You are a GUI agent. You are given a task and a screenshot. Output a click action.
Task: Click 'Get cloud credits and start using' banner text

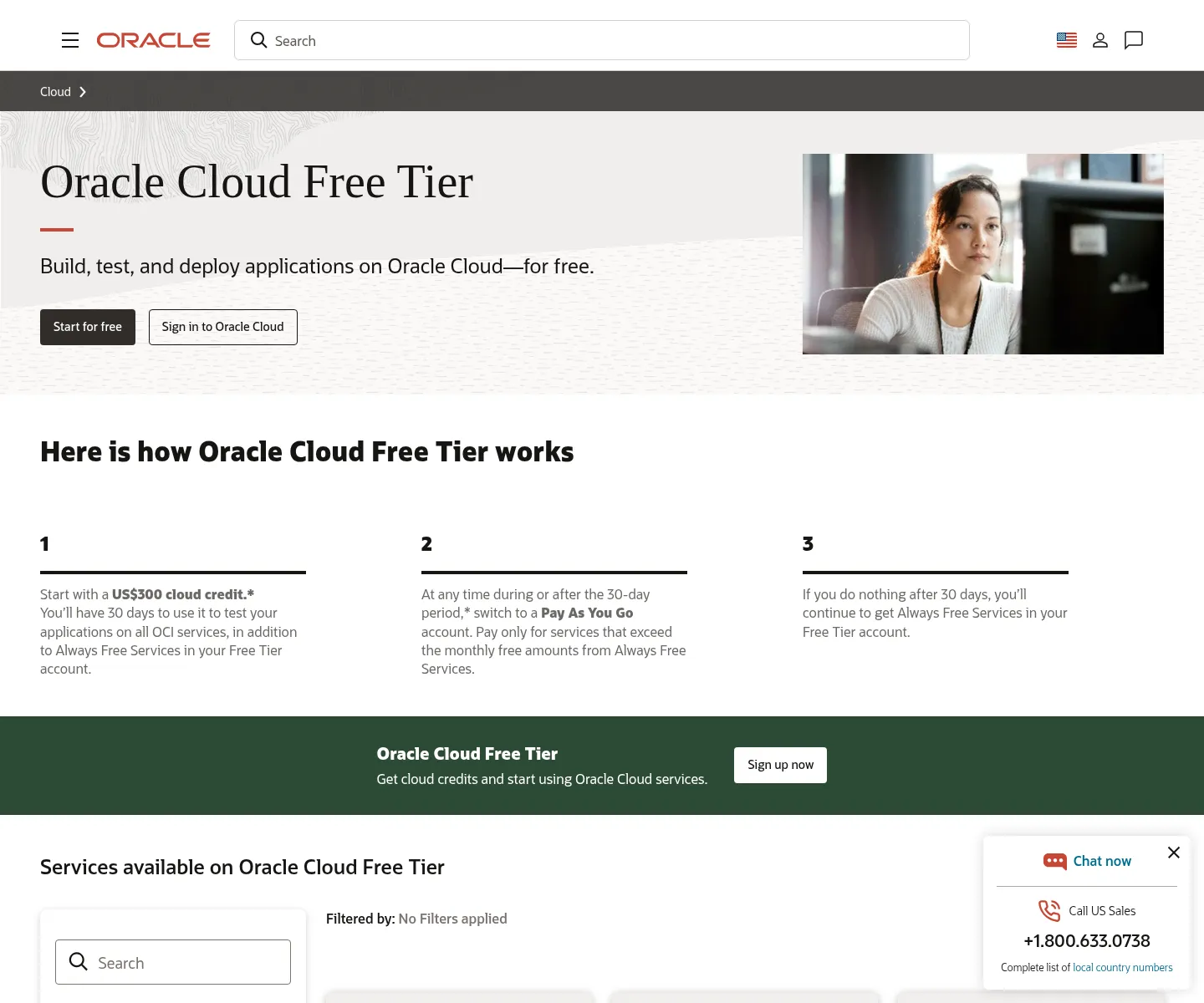pyautogui.click(x=542, y=779)
